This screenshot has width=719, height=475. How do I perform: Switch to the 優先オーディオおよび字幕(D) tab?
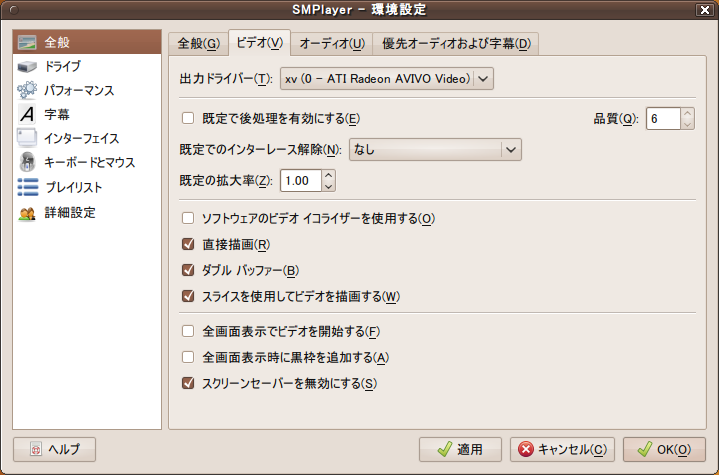pos(456,44)
